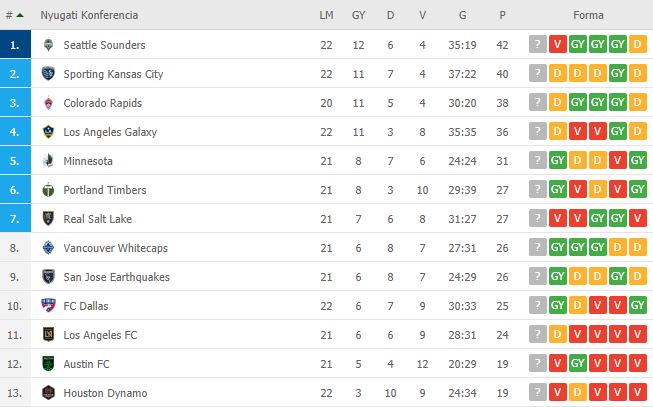This screenshot has height=407, width=653.
Task: Click the Austin FC team logo
Action: click(x=48, y=364)
